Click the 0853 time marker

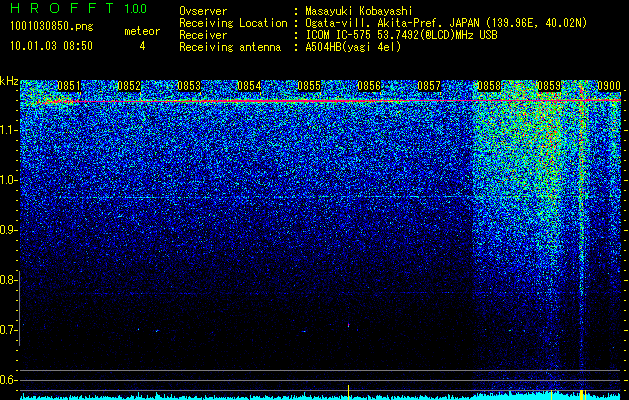[189, 86]
